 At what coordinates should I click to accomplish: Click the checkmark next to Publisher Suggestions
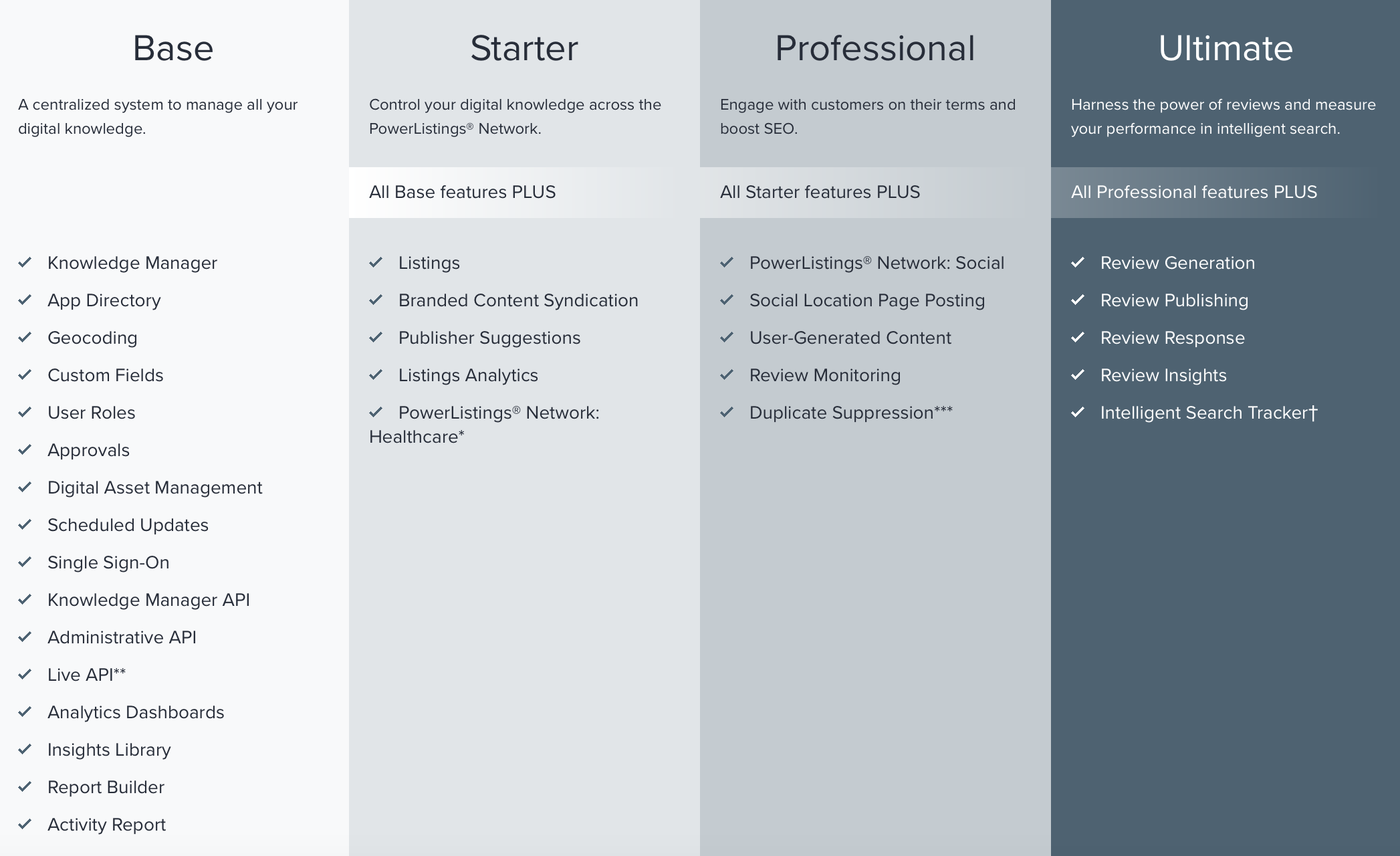tap(376, 337)
